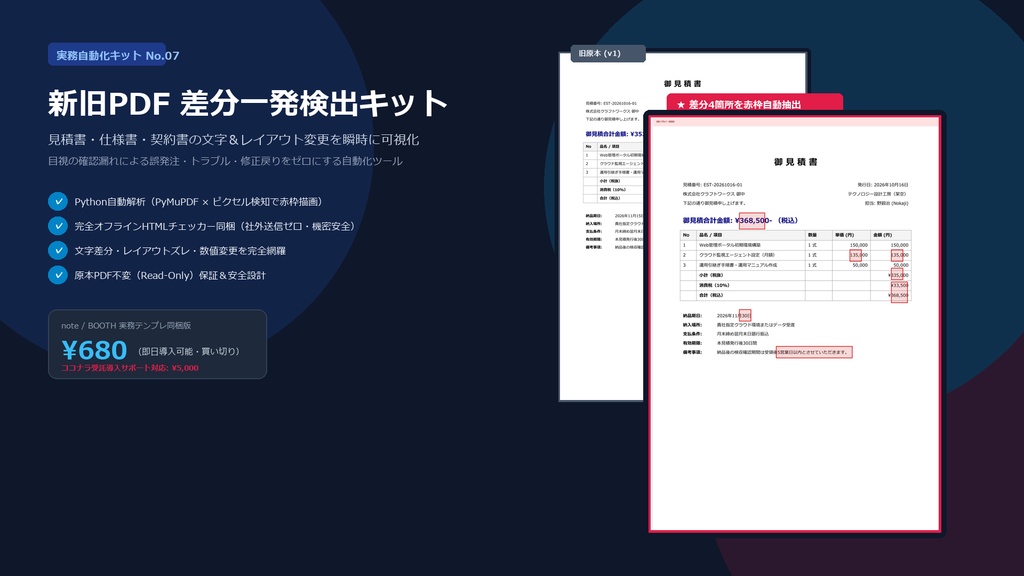Screen dimensions: 1024x576
Task: Click the red-boxed remark ending とさせていただきます
Action: (814, 352)
